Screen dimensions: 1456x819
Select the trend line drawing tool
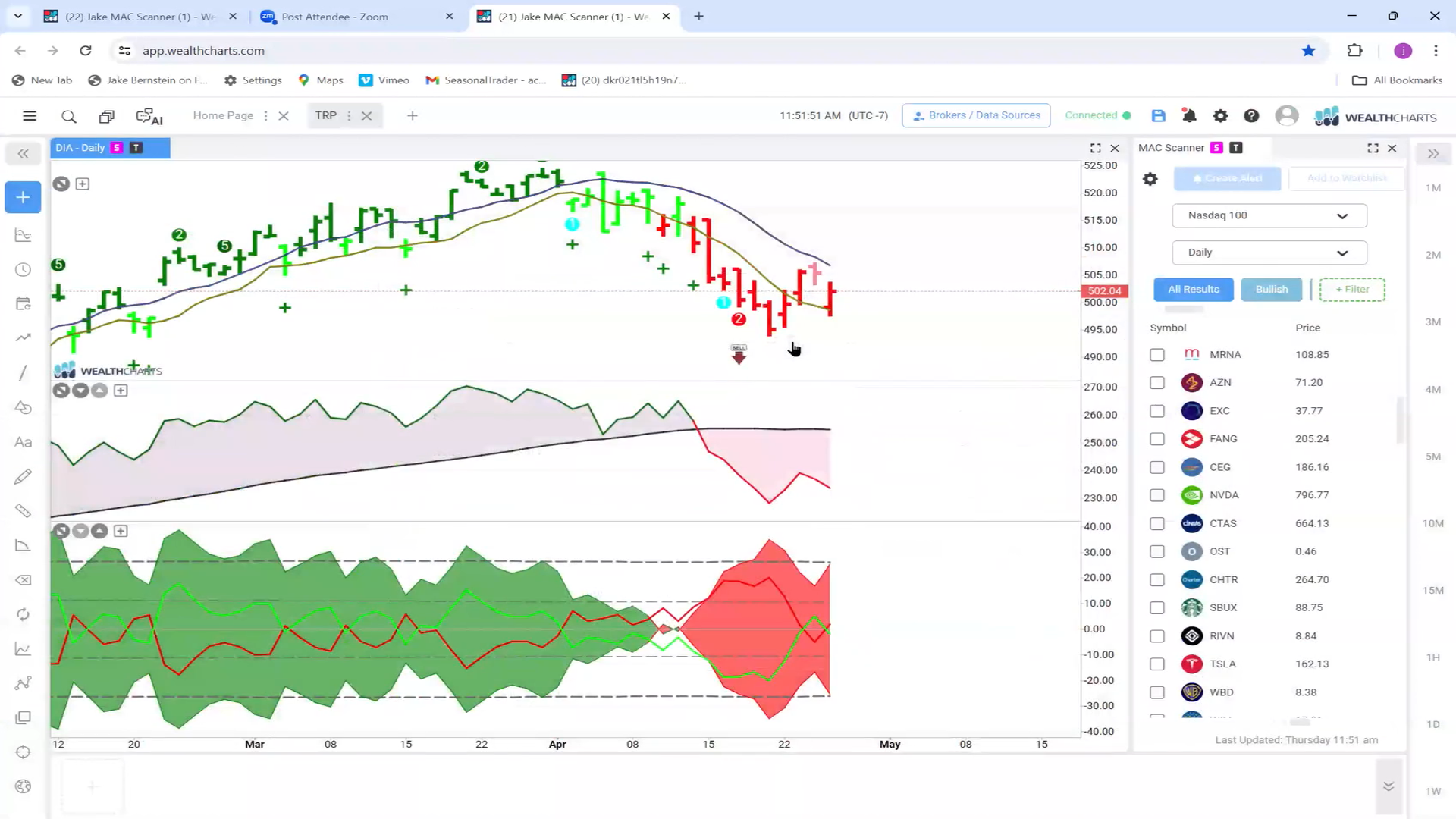(23, 372)
